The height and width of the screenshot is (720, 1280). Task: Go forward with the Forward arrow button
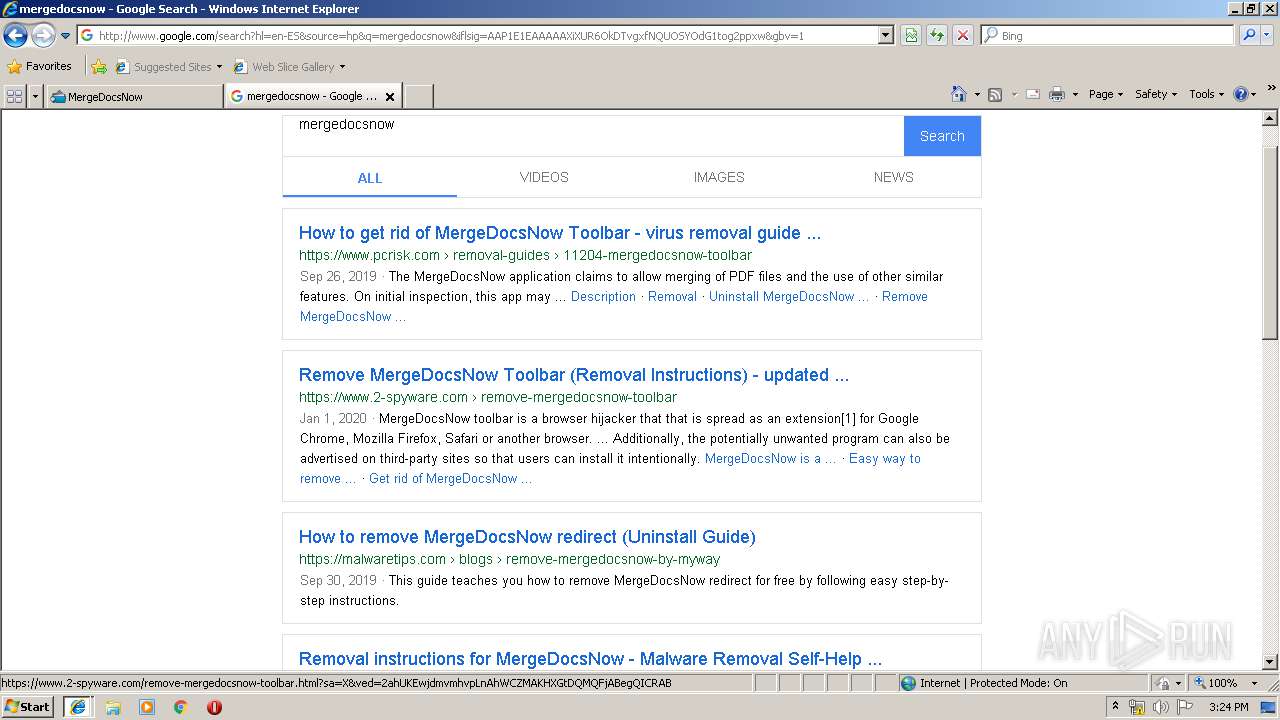(x=43, y=35)
